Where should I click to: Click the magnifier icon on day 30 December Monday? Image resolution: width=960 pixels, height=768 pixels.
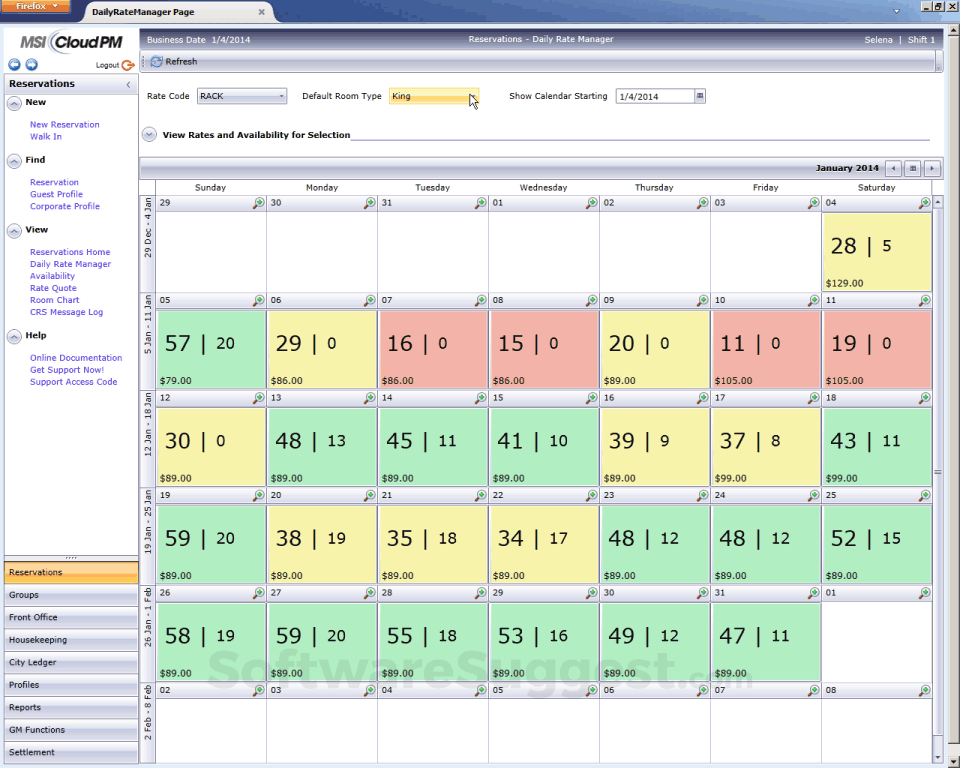point(370,203)
